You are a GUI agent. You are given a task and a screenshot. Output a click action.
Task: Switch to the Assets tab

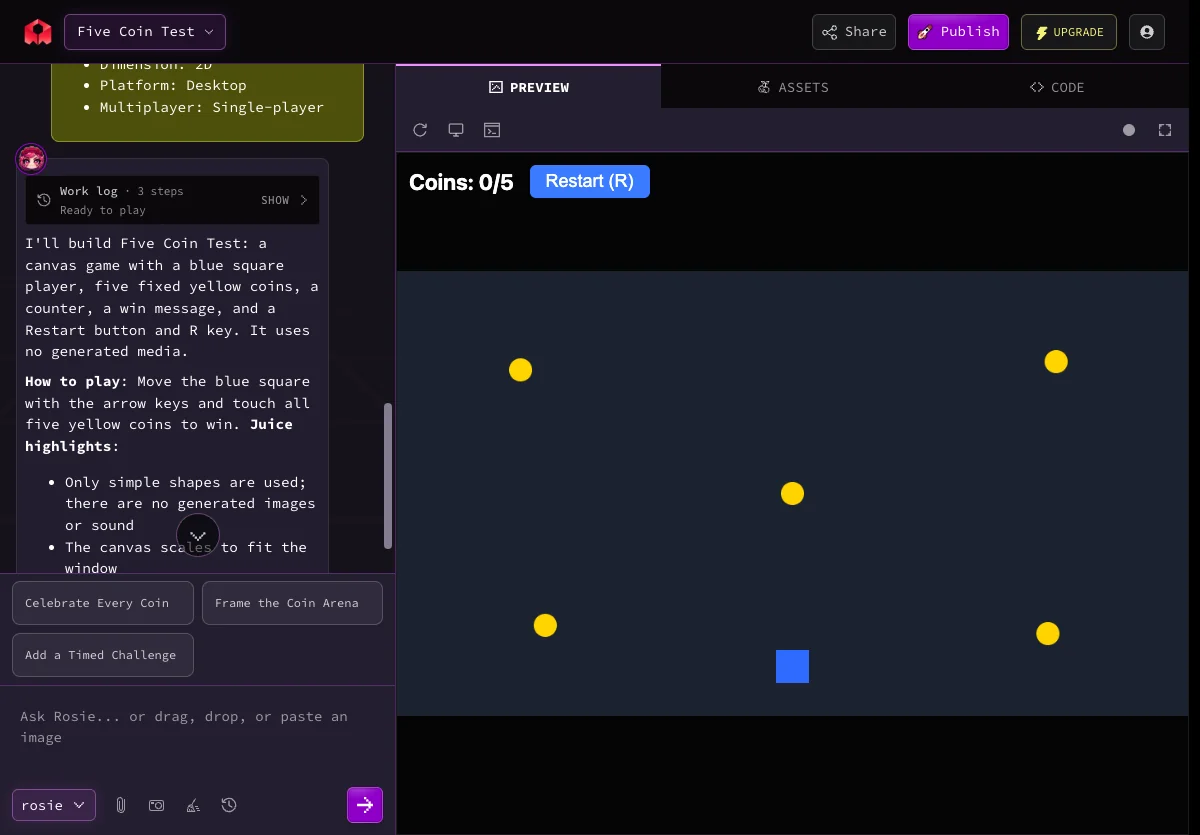[793, 87]
